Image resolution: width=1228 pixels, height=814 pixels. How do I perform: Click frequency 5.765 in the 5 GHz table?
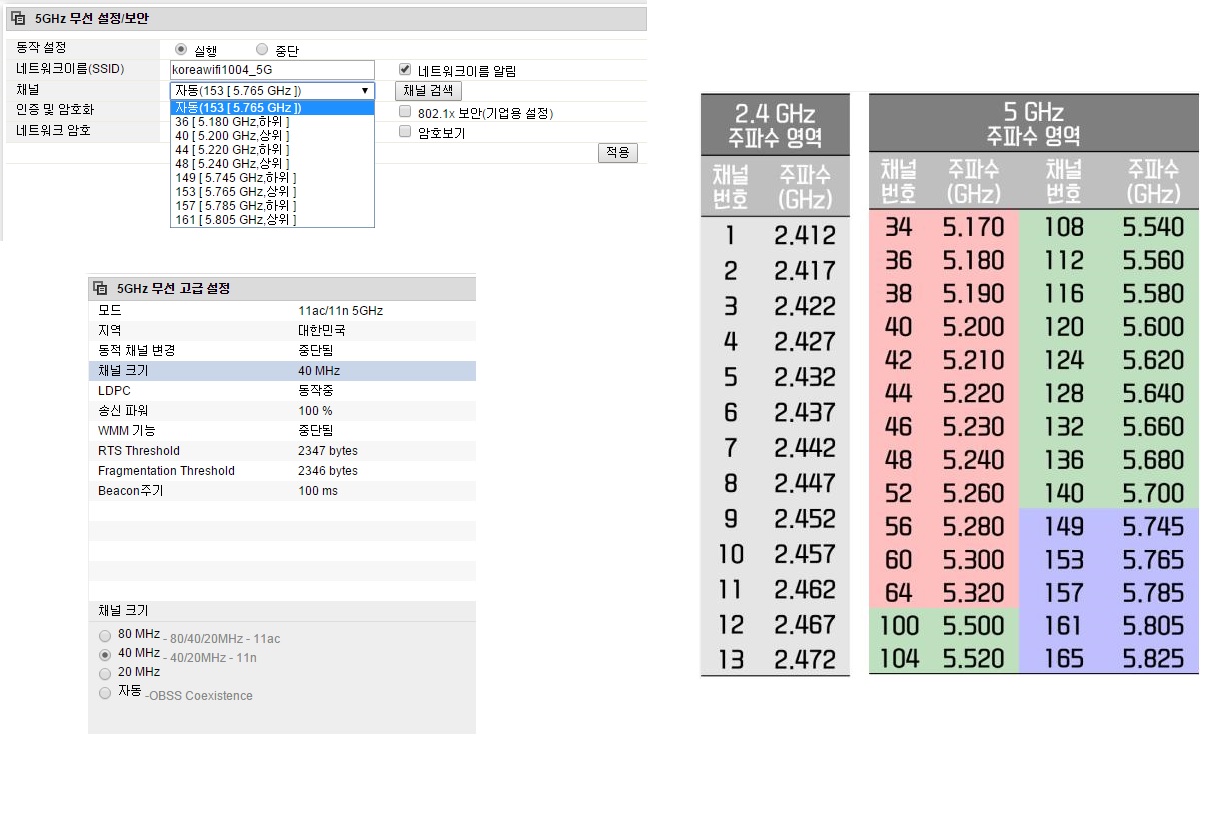tap(1153, 559)
